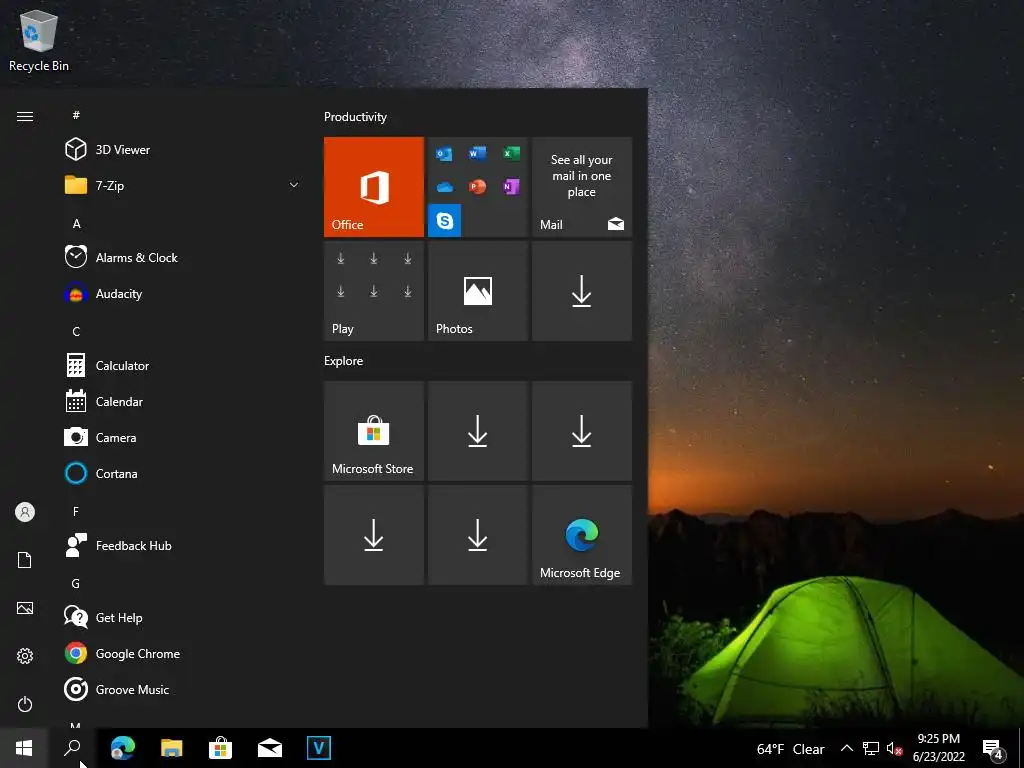1024x768 pixels.
Task: Open Microsoft Store from the taskbar
Action: pos(221,748)
